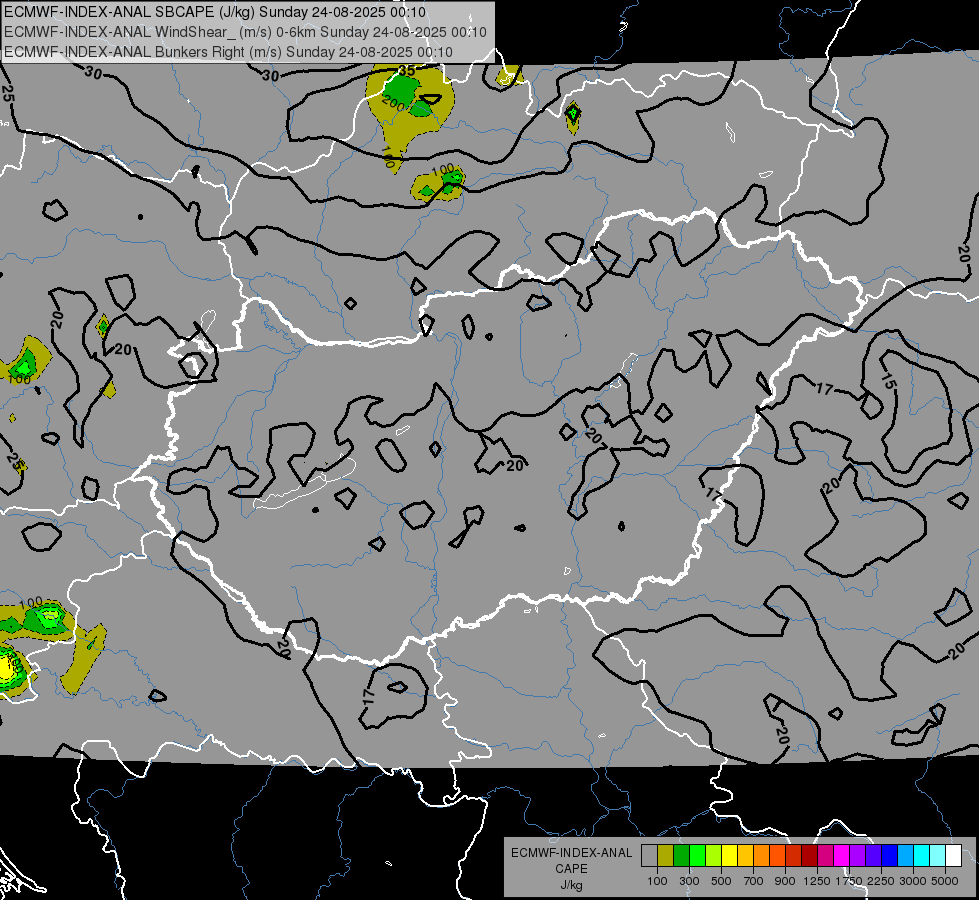
Task: Select the dark green legend swatch
Action: coord(681,855)
